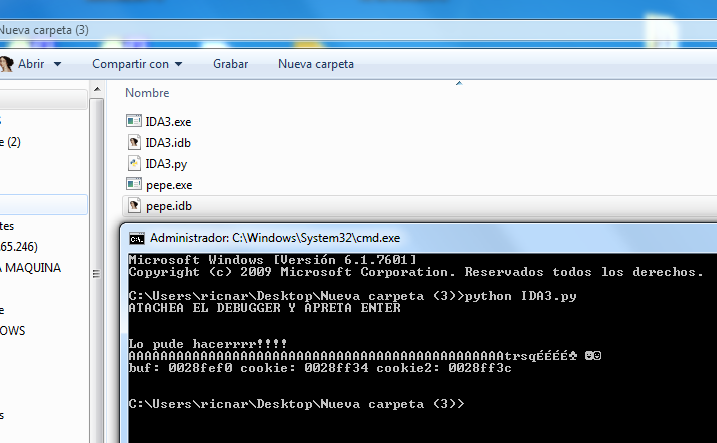
Task: Click the Administrador cmd.exe title bar
Action: click(400, 238)
